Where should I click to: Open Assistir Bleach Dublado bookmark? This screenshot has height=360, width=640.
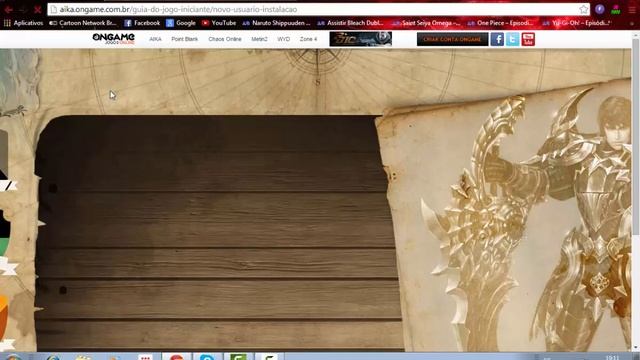pyautogui.click(x=350, y=23)
